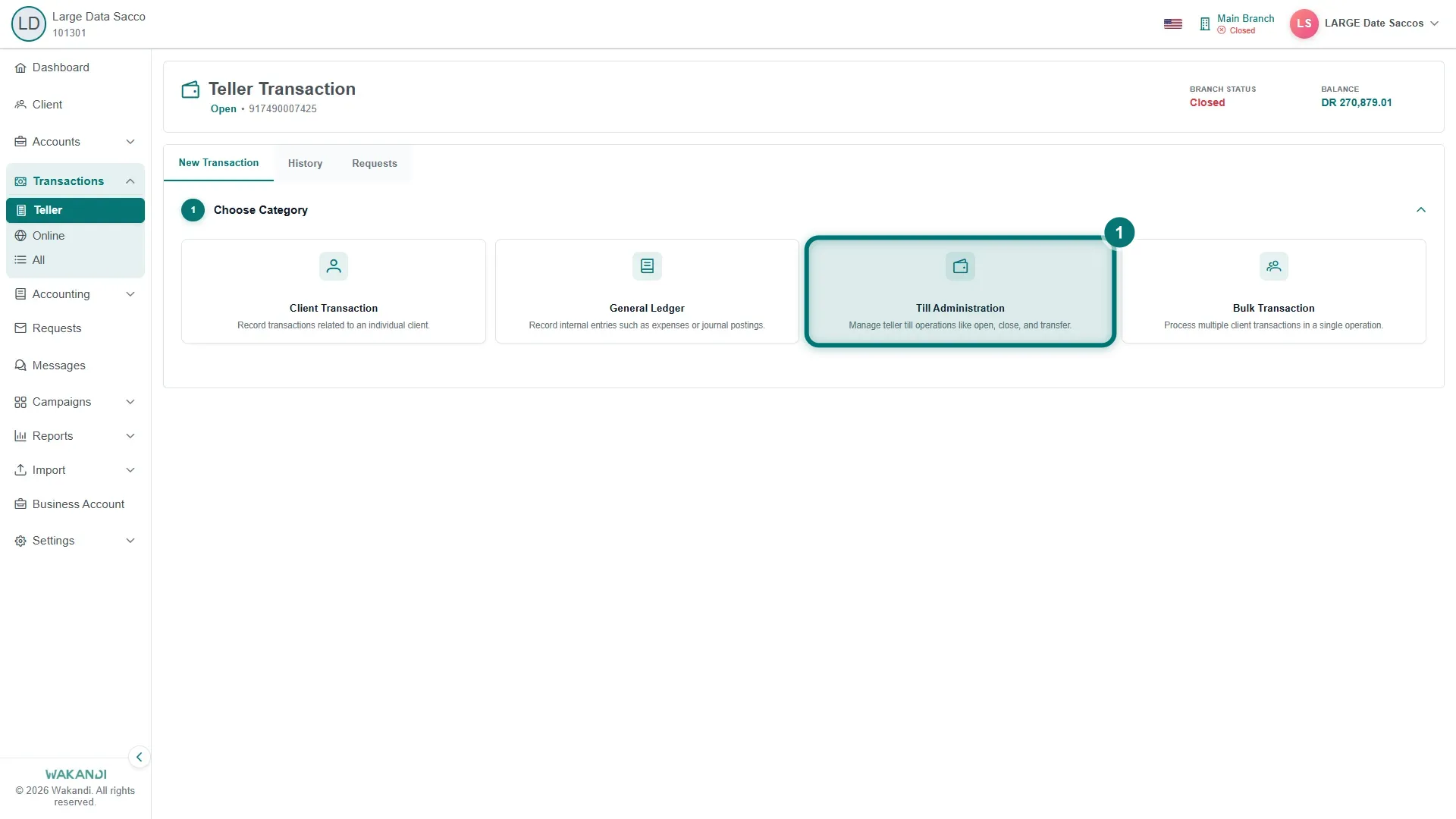
Task: Expand the Reports menu chevron
Action: click(130, 436)
